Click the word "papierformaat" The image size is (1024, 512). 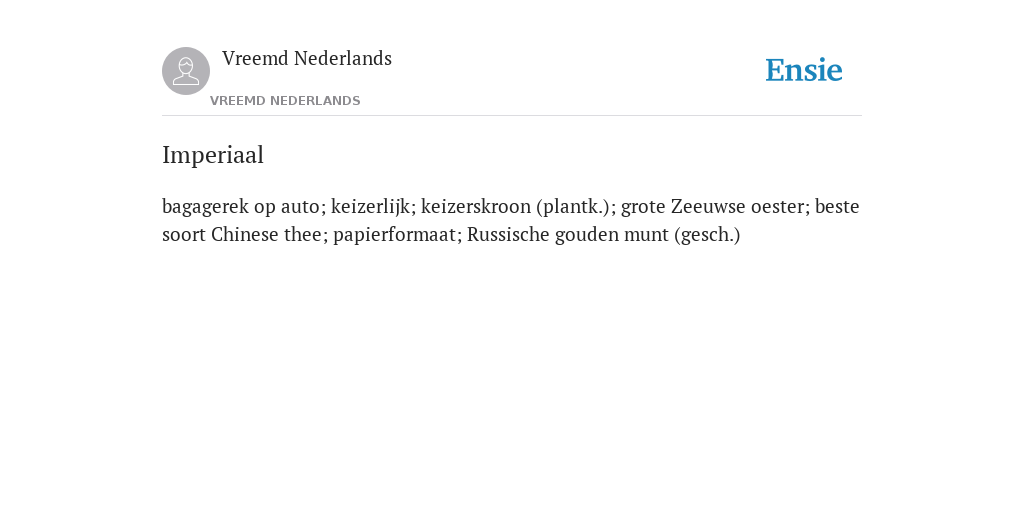click(394, 234)
